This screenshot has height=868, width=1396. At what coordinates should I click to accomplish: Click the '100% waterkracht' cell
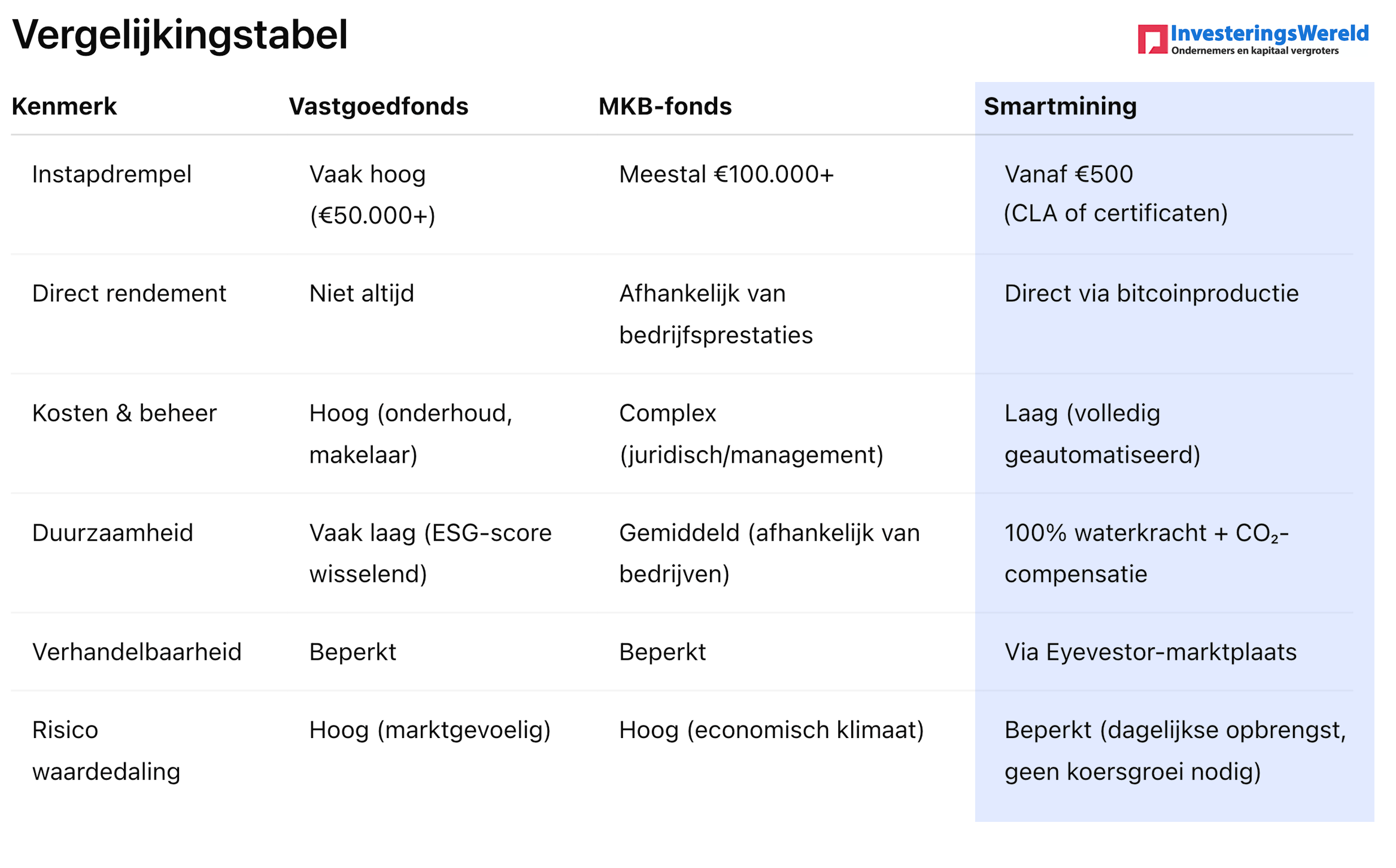coord(1146,553)
